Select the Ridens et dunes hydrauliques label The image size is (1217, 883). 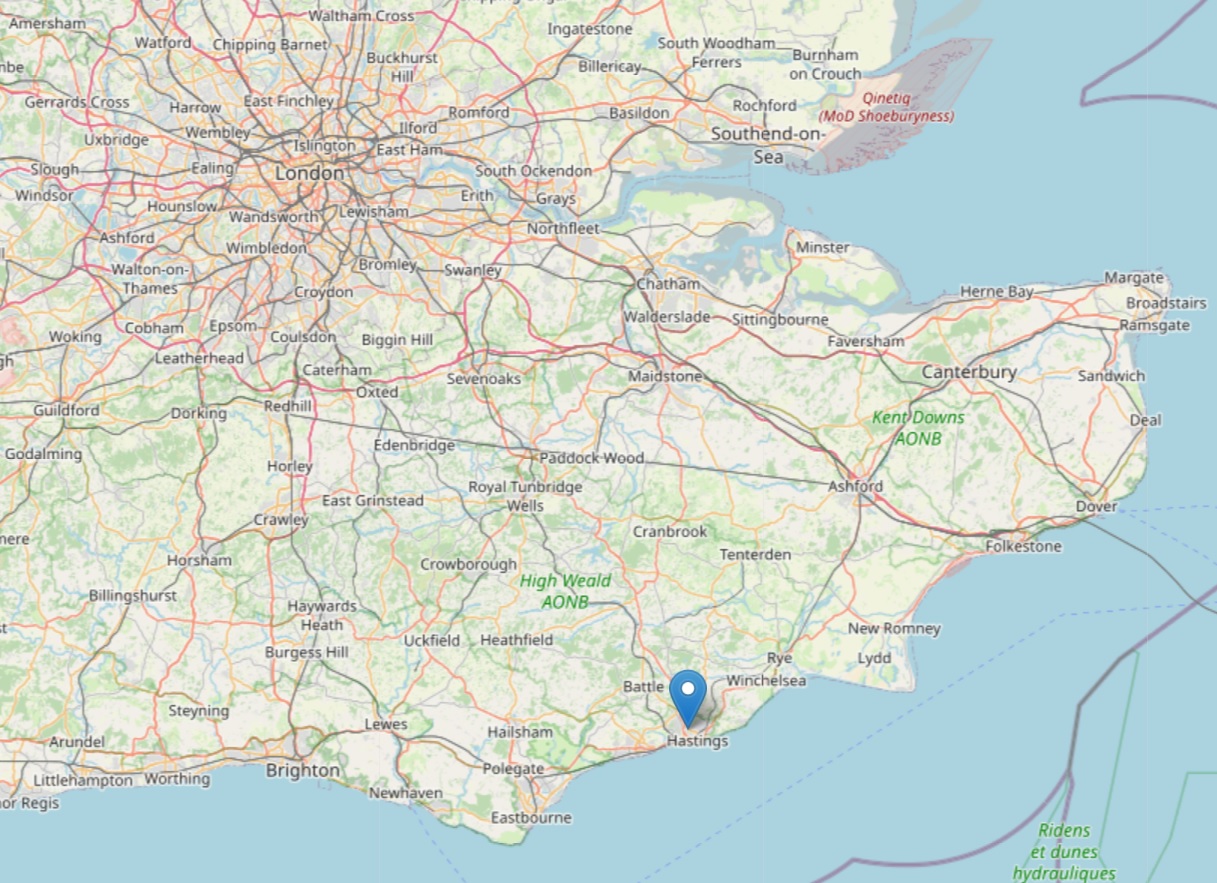1063,852
